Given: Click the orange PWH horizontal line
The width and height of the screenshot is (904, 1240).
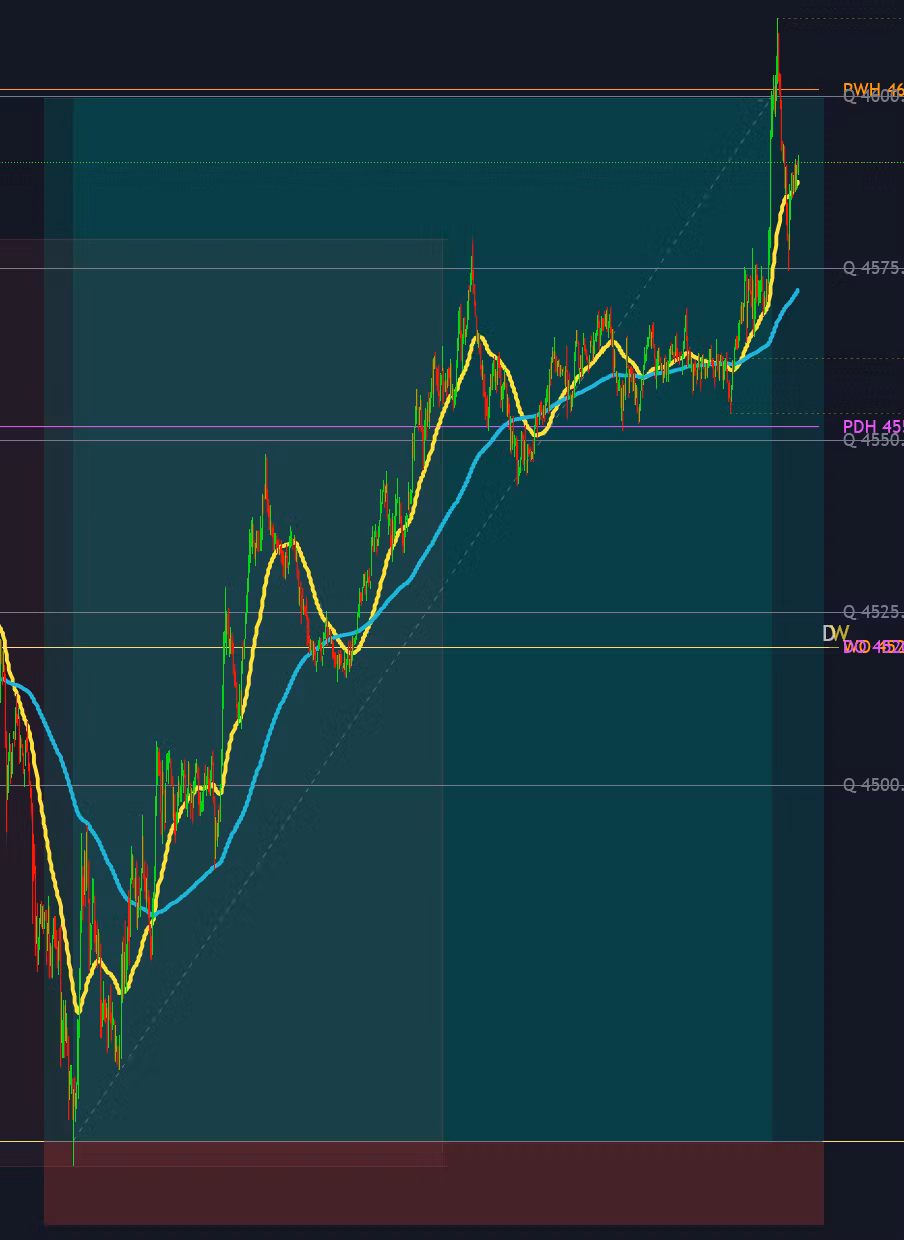Looking at the screenshot, I should 400,90.
